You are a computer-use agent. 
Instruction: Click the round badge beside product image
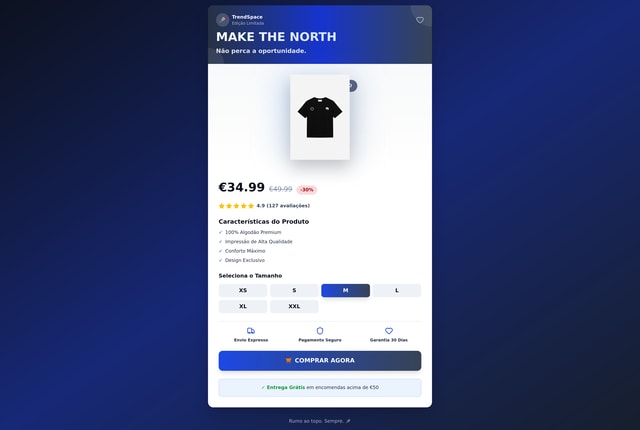pos(352,86)
